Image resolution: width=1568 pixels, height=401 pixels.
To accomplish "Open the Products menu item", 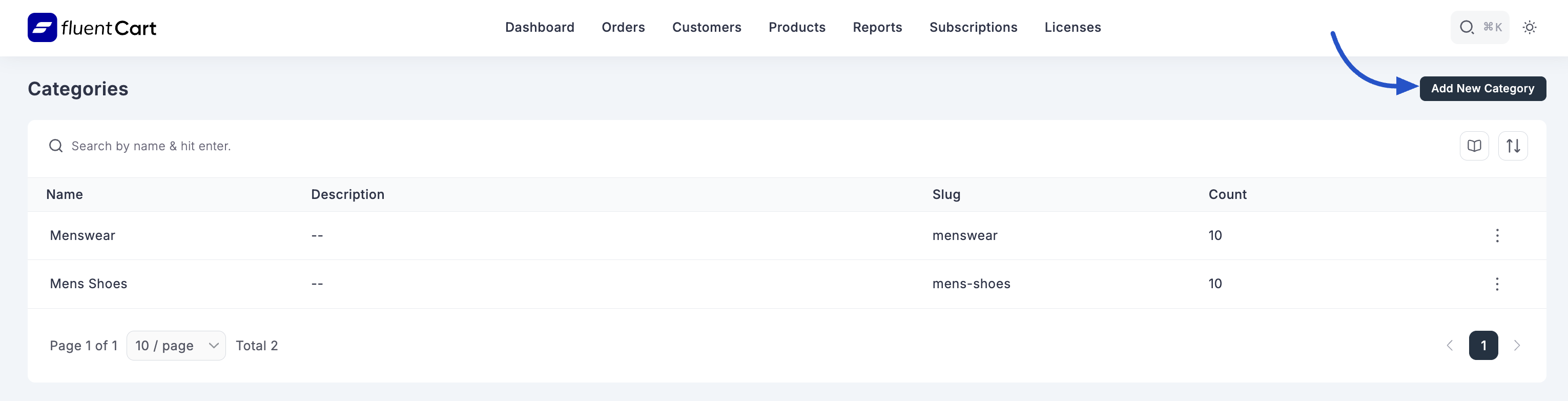I will (x=797, y=27).
